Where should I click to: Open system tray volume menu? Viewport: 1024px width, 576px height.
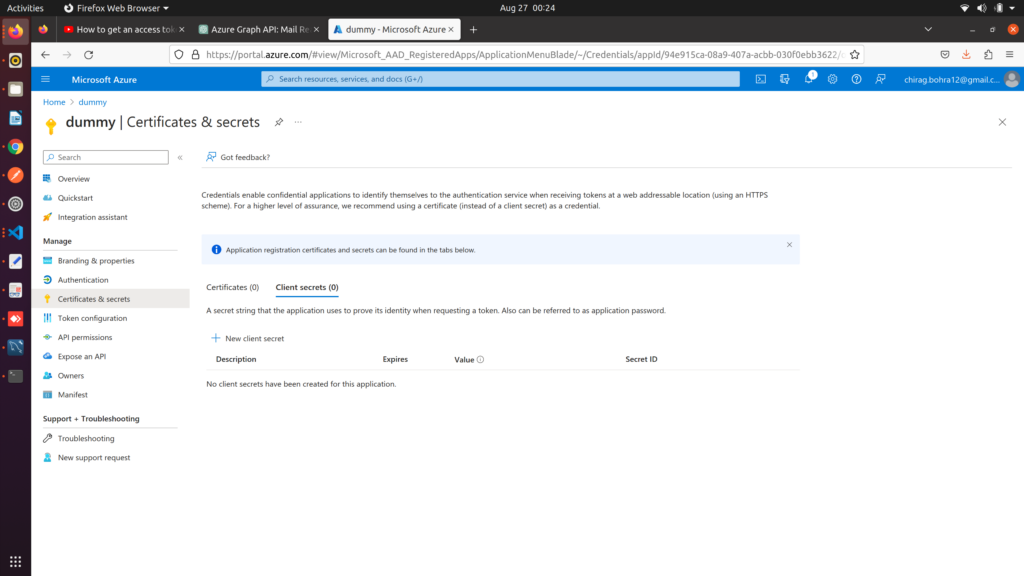click(x=982, y=8)
